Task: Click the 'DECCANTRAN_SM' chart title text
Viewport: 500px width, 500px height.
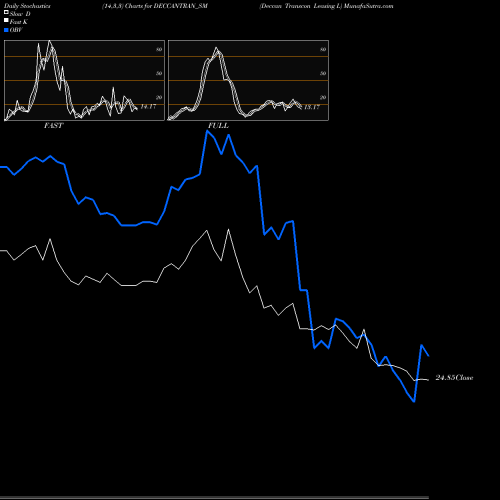Action: (x=181, y=6)
